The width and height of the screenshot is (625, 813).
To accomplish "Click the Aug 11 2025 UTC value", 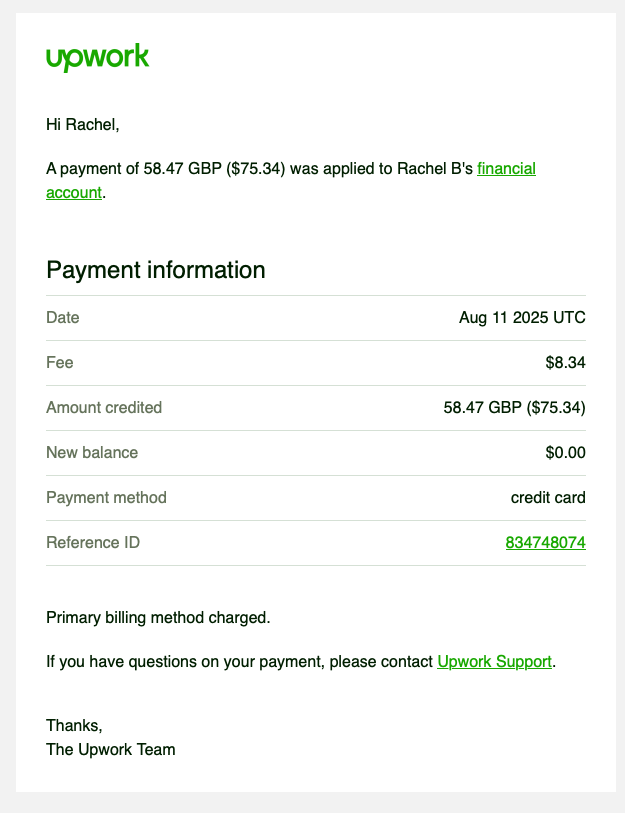I will (x=522, y=318).
